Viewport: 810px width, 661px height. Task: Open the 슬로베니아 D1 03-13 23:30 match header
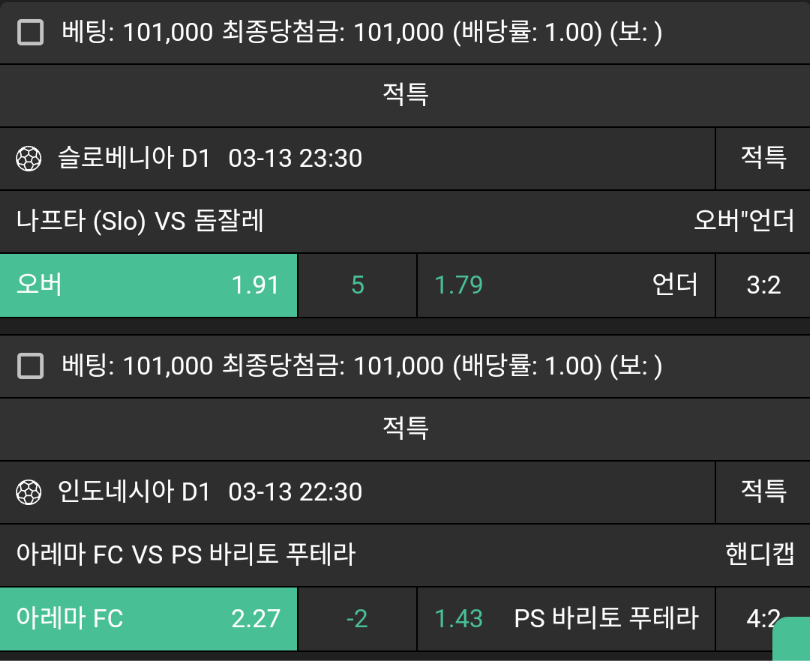[x=210, y=158]
